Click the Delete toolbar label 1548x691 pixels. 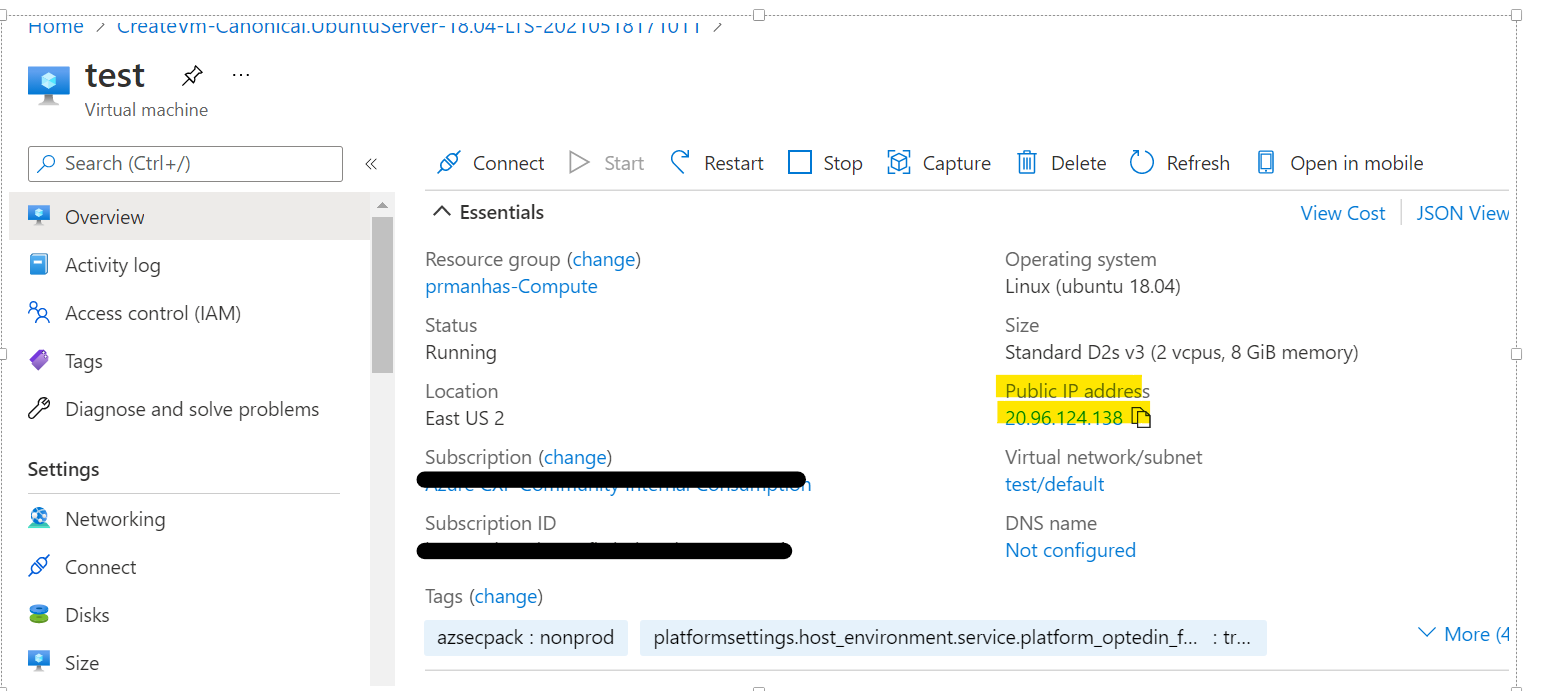tap(1078, 163)
